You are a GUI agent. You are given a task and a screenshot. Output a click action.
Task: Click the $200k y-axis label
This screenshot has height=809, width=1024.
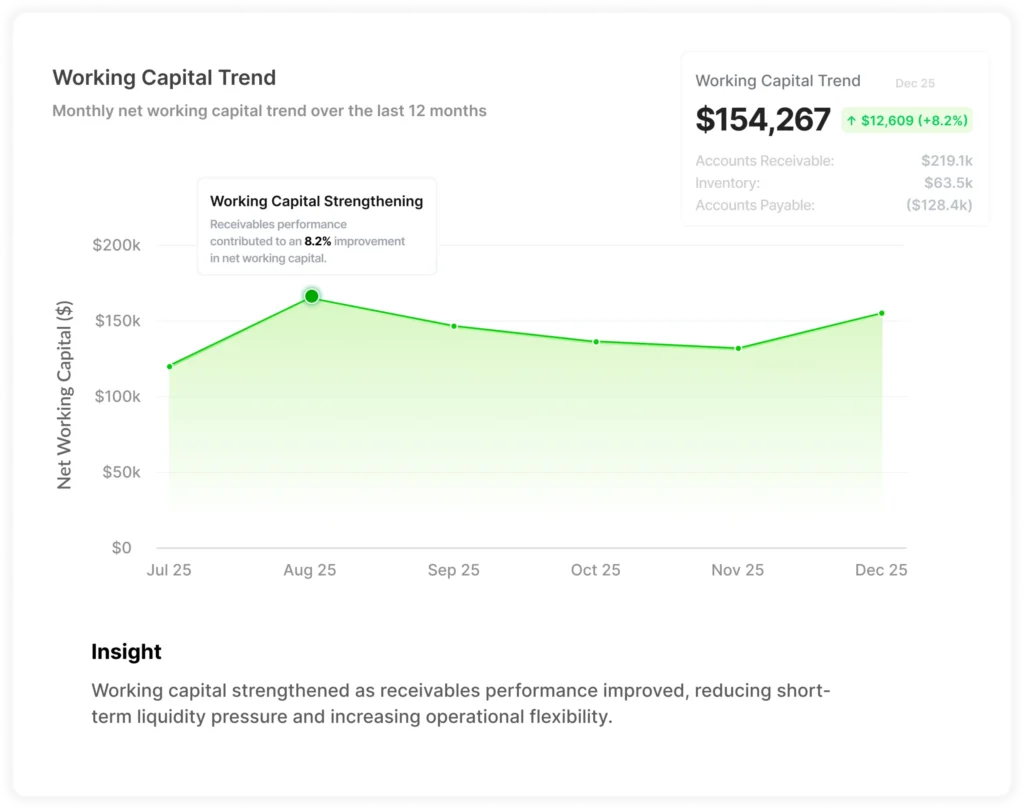[116, 246]
